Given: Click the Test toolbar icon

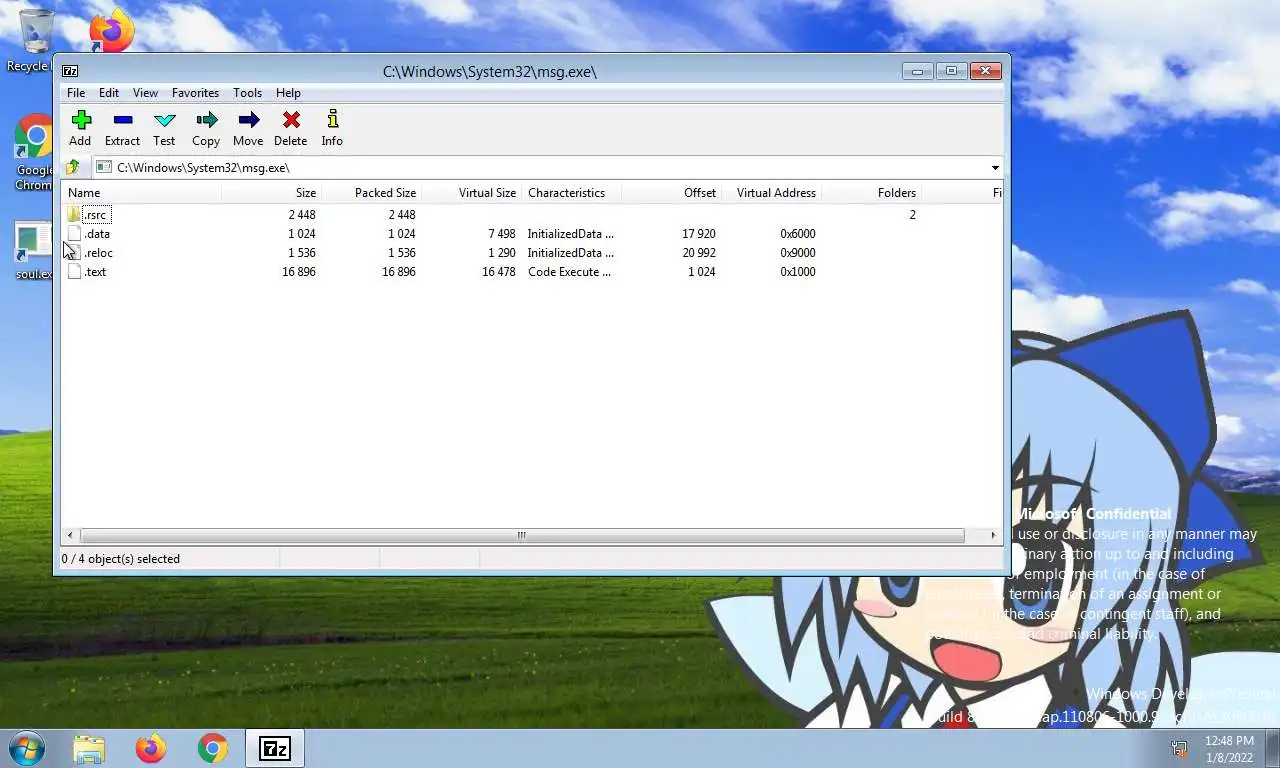Looking at the screenshot, I should 165,120.
